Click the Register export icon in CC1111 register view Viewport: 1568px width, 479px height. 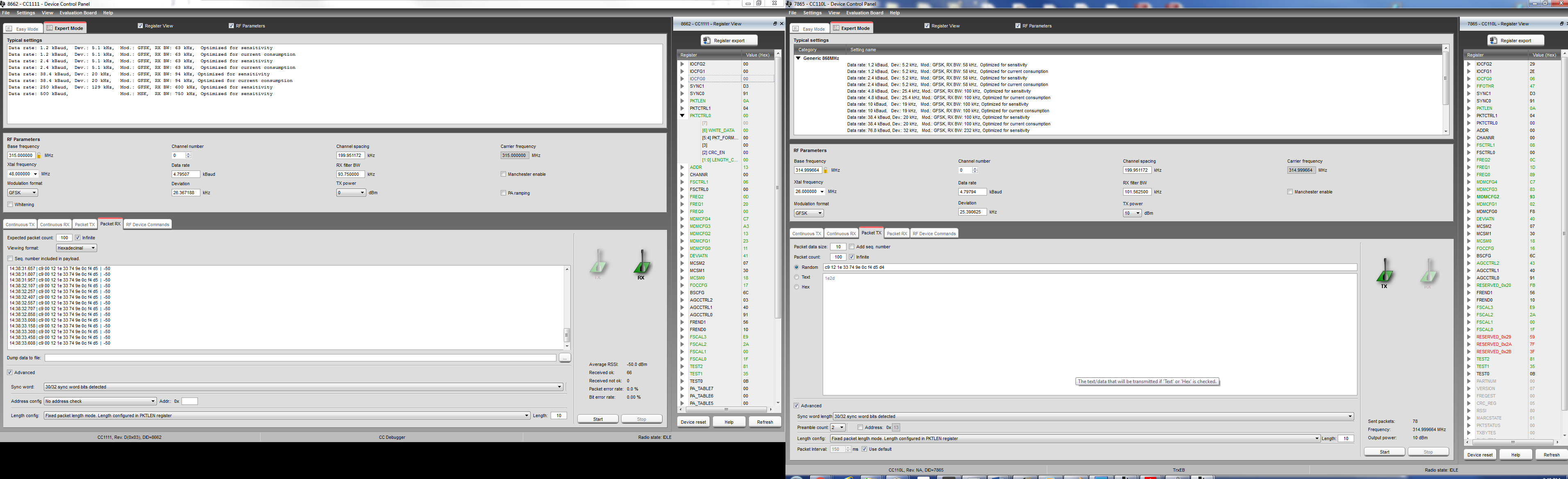(707, 40)
